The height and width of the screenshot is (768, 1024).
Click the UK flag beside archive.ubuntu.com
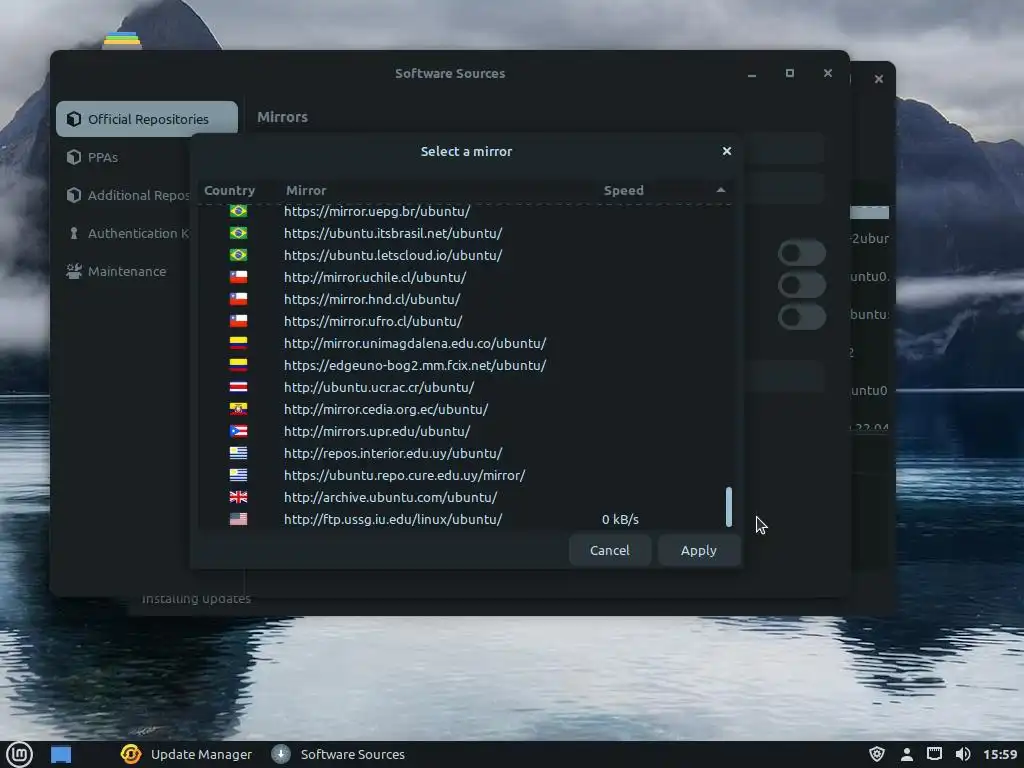pos(238,497)
